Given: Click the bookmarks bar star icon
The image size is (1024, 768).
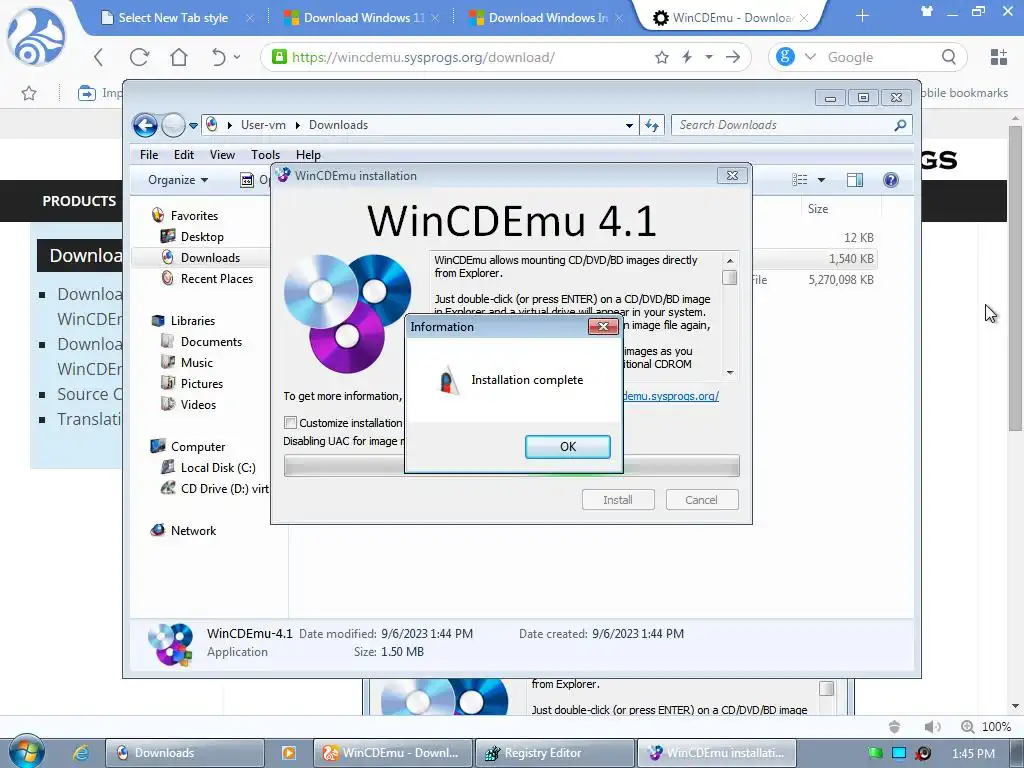Looking at the screenshot, I should [x=29, y=93].
